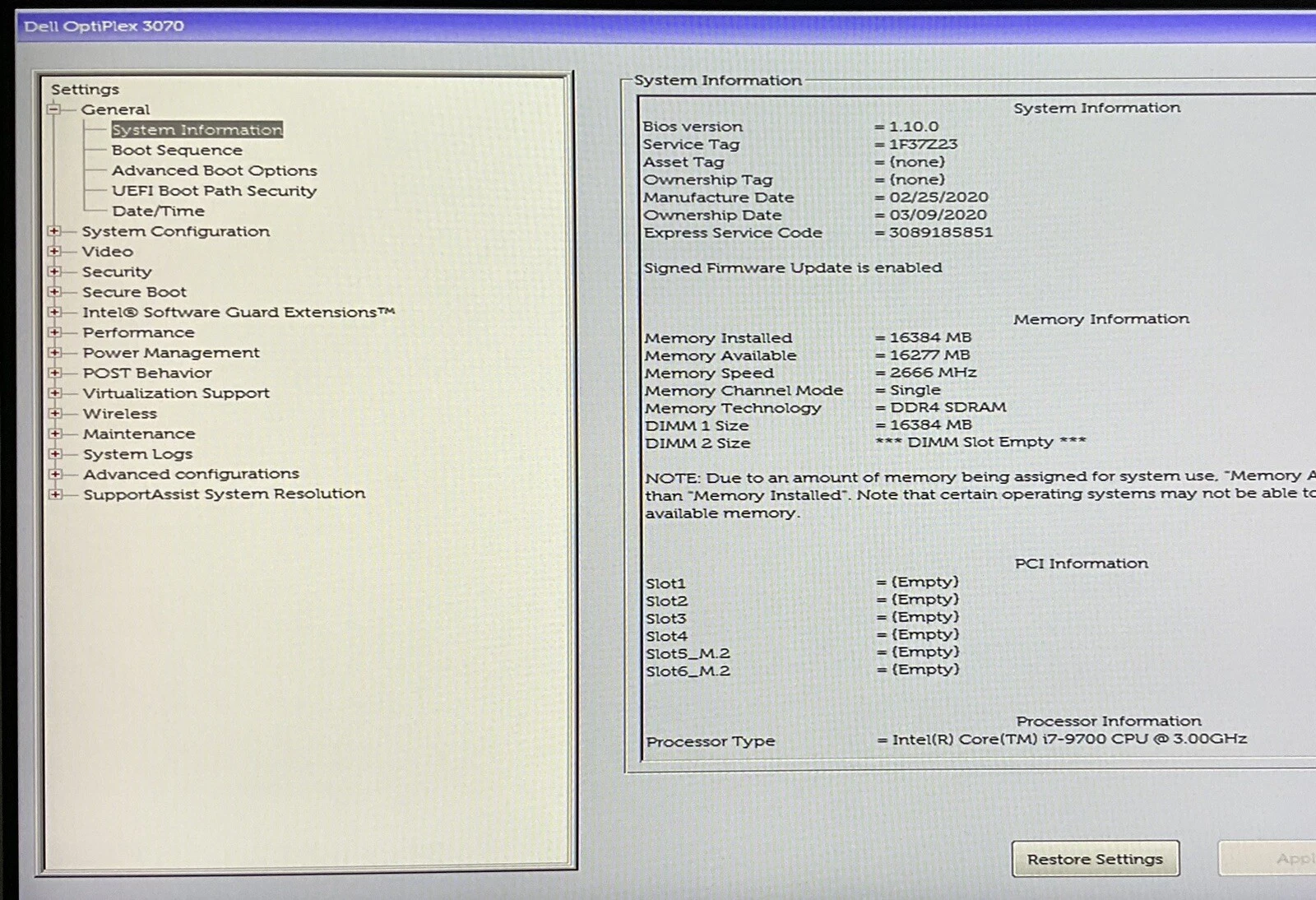
Task: Select the Video category label
Action: tap(107, 251)
